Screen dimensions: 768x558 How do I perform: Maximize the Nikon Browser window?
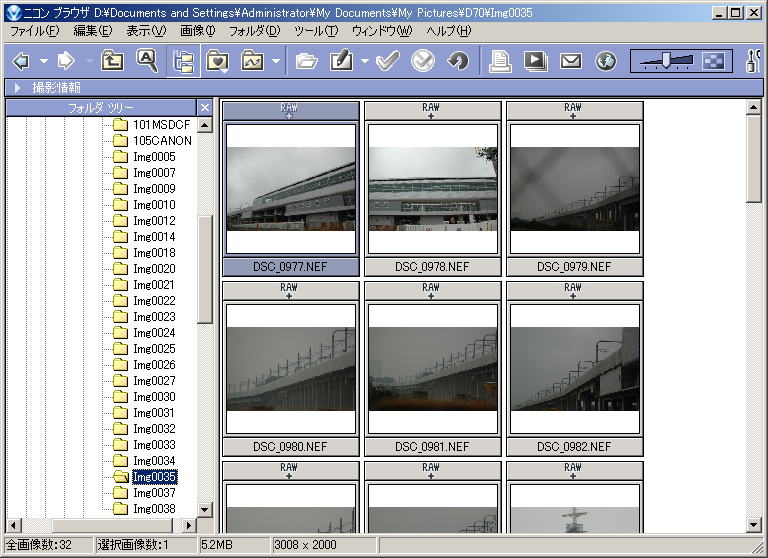coord(736,13)
